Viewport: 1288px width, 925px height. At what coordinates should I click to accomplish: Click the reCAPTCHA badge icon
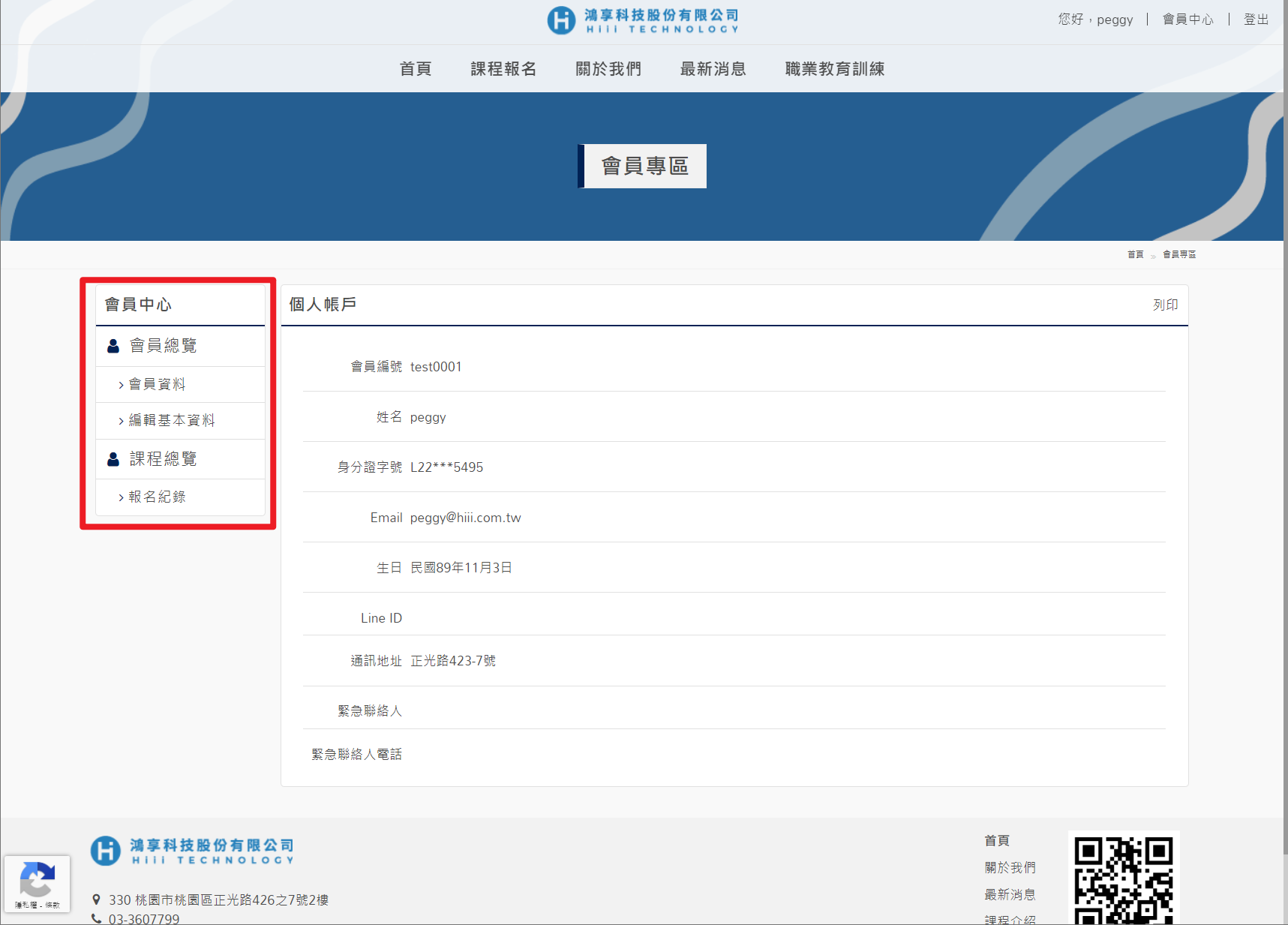click(37, 879)
